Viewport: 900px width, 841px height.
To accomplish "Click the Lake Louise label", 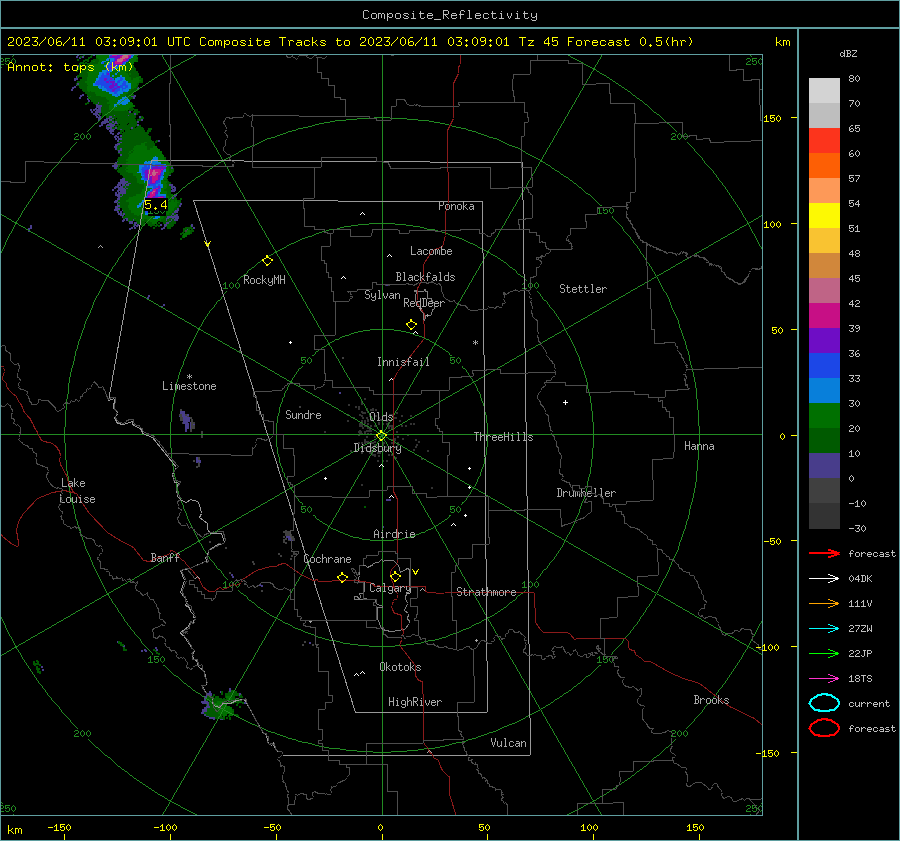I will [x=77, y=491].
